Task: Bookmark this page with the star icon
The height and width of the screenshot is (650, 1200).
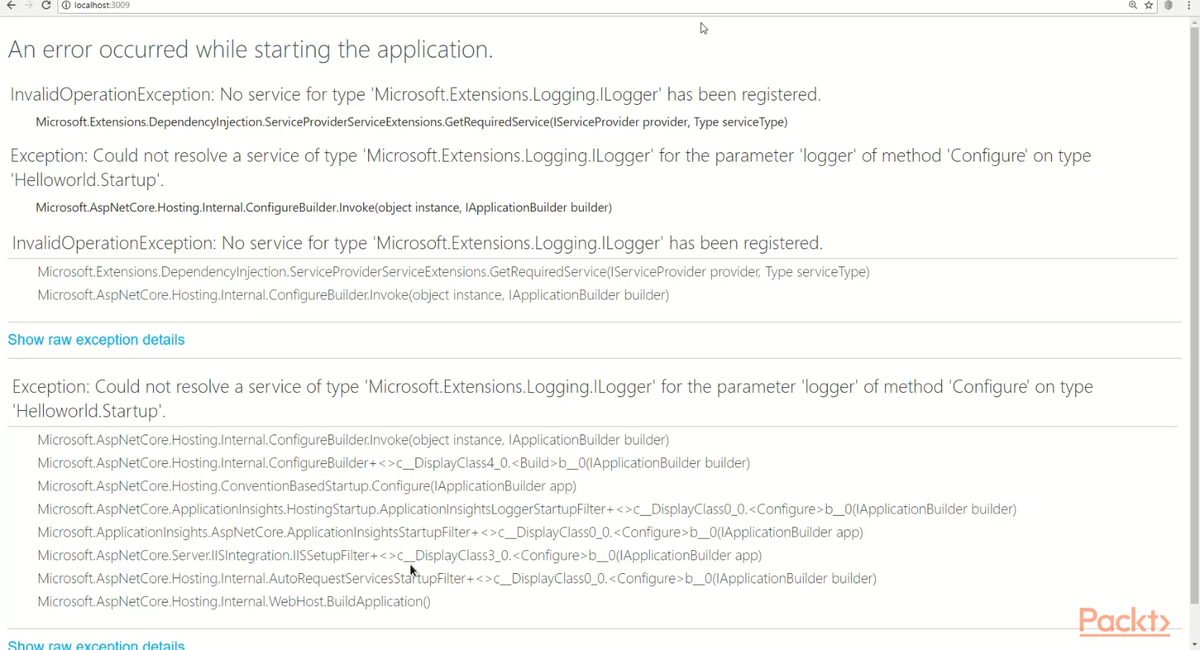Action: click(1149, 6)
